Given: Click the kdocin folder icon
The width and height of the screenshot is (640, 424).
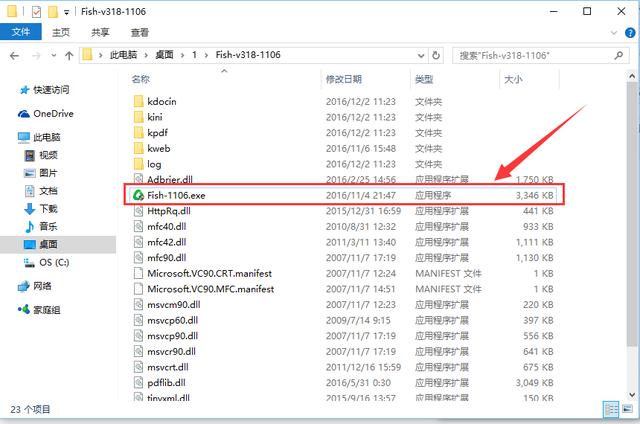Looking at the screenshot, I should pos(139,101).
